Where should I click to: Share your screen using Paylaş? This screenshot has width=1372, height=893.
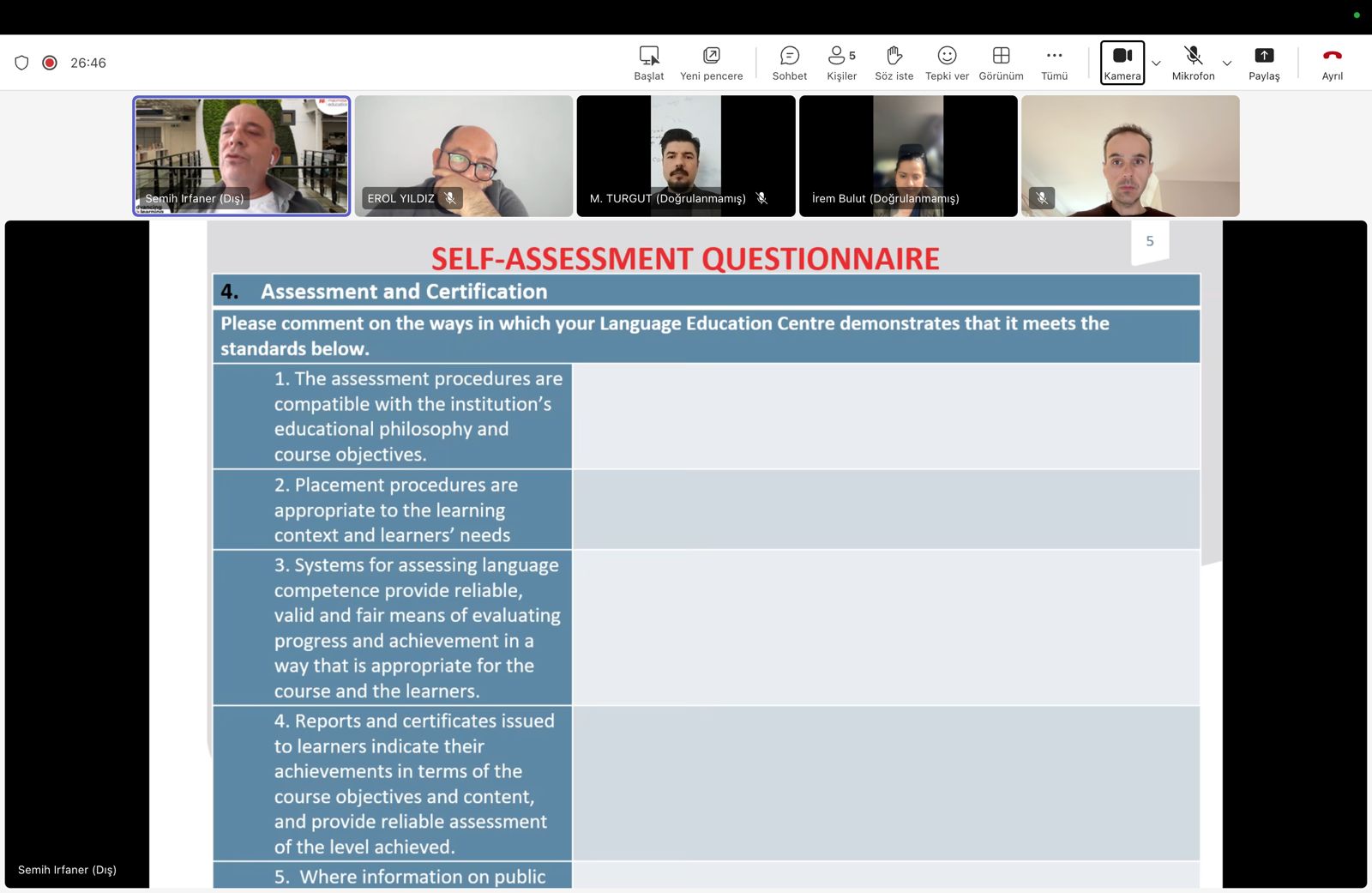pyautogui.click(x=1263, y=63)
